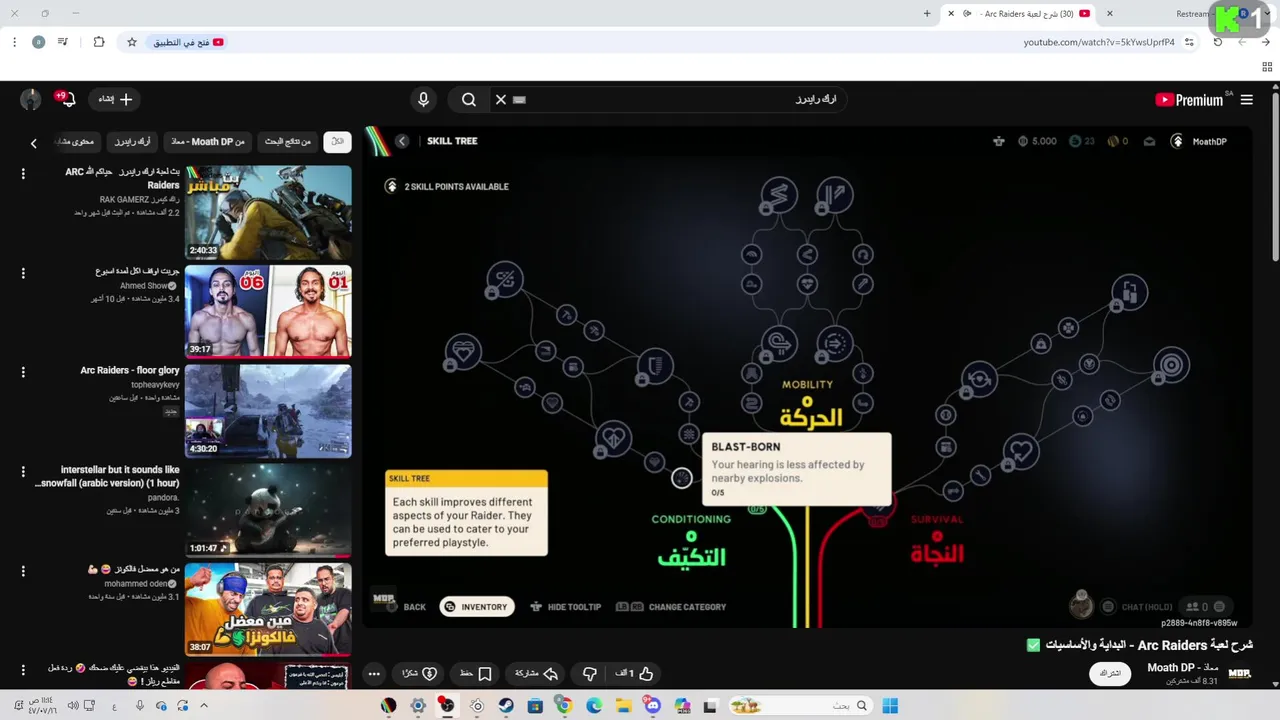The height and width of the screenshot is (720, 1280).
Task: Select the آرك رايدرز filter chip
Action: pos(132,142)
